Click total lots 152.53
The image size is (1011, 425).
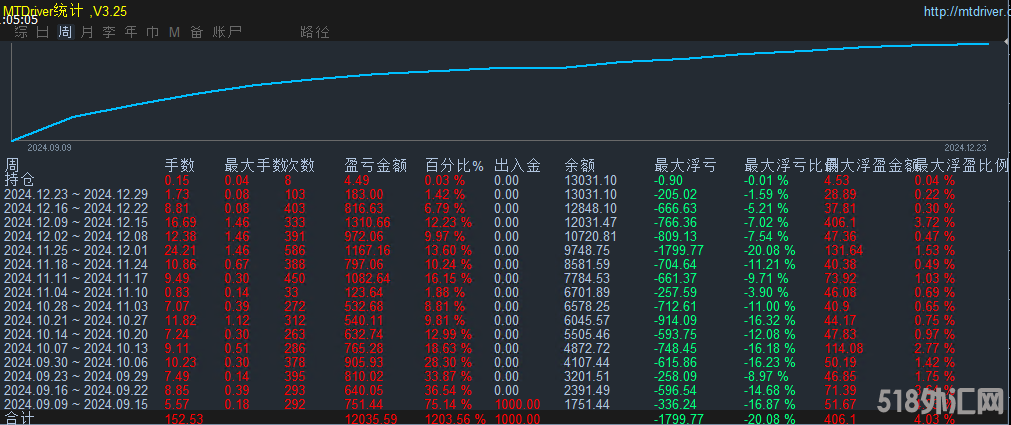click(184, 419)
